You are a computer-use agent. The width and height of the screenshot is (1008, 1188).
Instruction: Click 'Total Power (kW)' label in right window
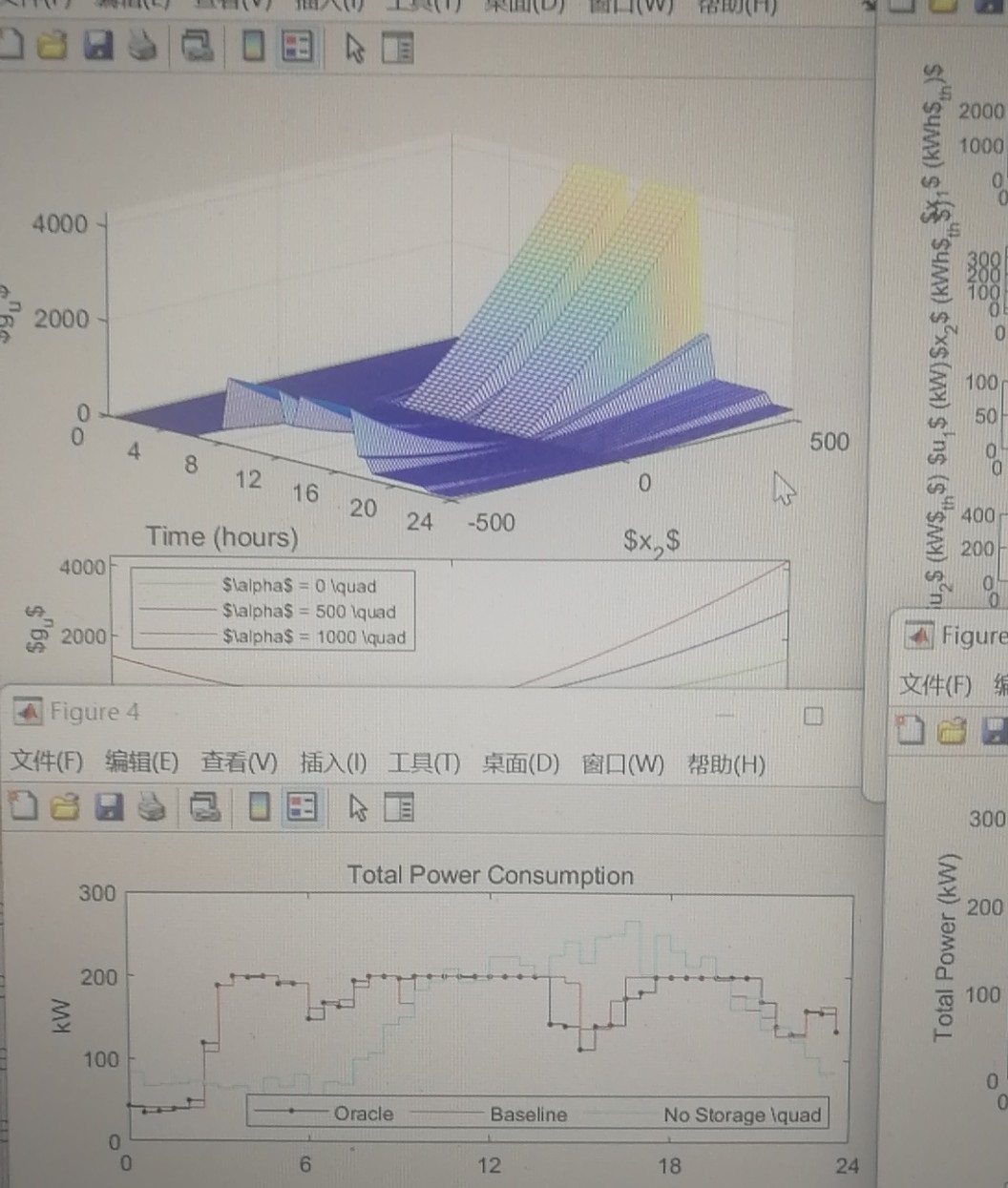[x=944, y=948]
